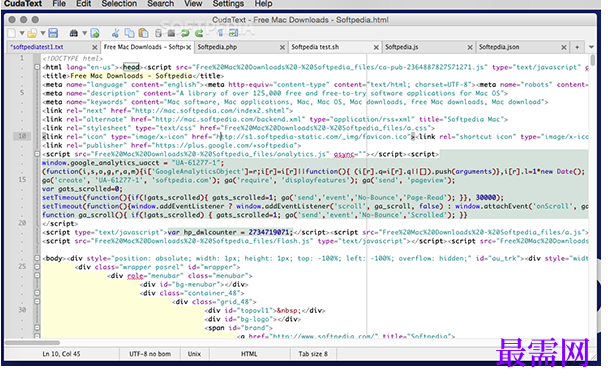Add a new tab with plus button

[577, 47]
